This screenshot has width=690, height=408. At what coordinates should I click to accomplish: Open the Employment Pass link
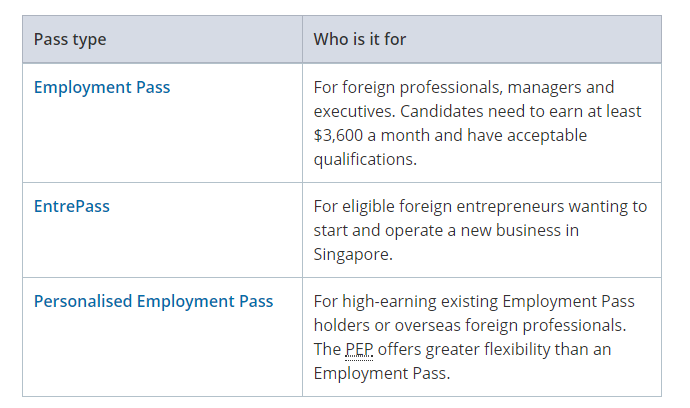[x=102, y=87]
